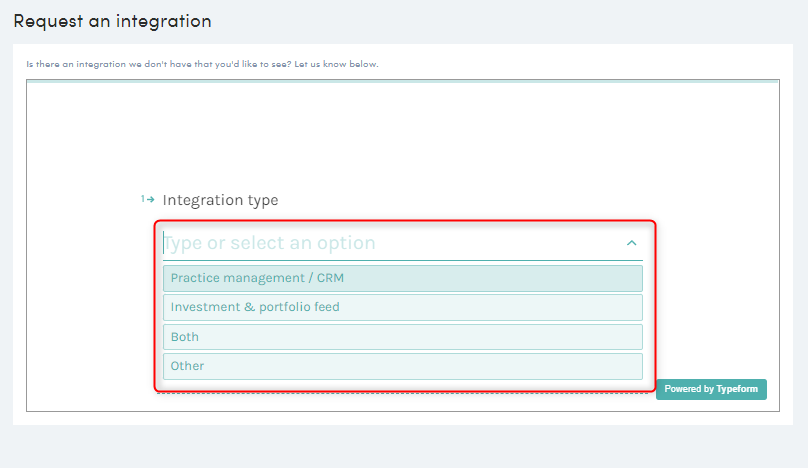808x468 pixels.
Task: Click the 'Request an integration' heading
Action: (x=112, y=21)
